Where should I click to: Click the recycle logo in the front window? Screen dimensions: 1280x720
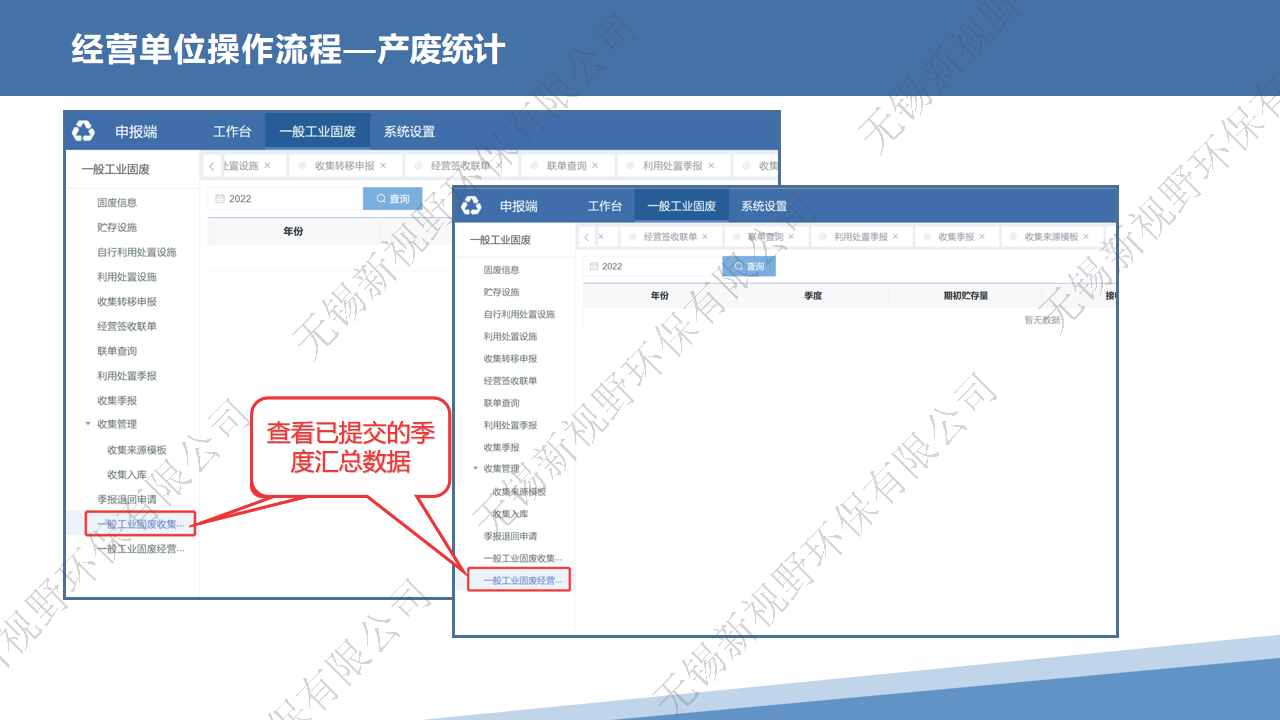pyautogui.click(x=471, y=206)
